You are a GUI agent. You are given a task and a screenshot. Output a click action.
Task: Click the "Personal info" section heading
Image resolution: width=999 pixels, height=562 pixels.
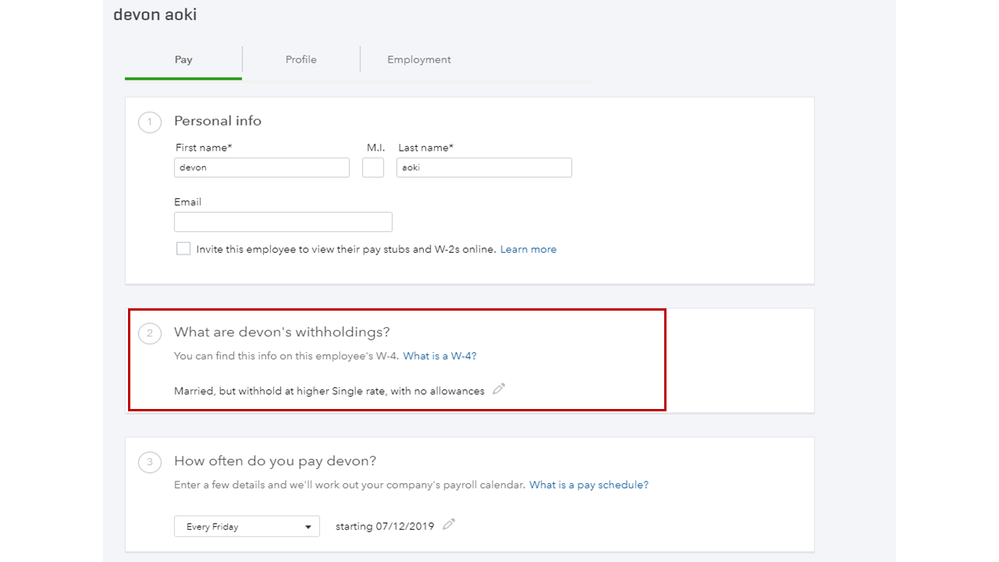point(218,121)
